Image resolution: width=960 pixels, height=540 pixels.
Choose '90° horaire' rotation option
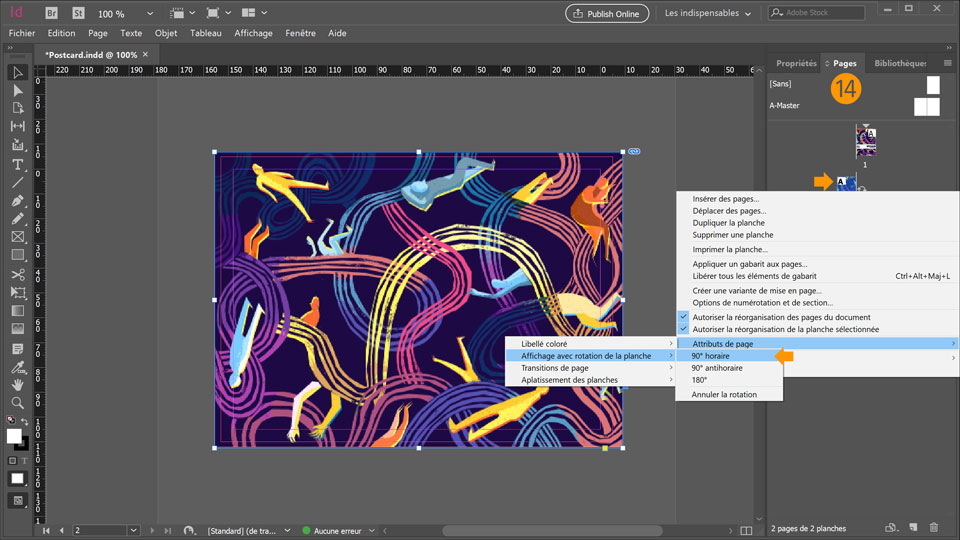[x=710, y=356]
